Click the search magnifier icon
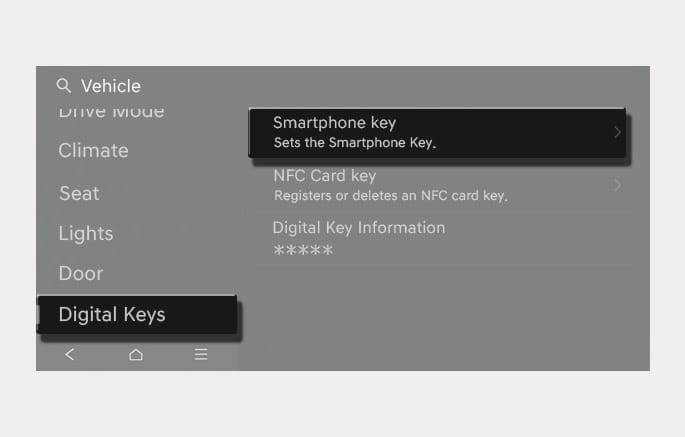685x437 pixels. [64, 86]
